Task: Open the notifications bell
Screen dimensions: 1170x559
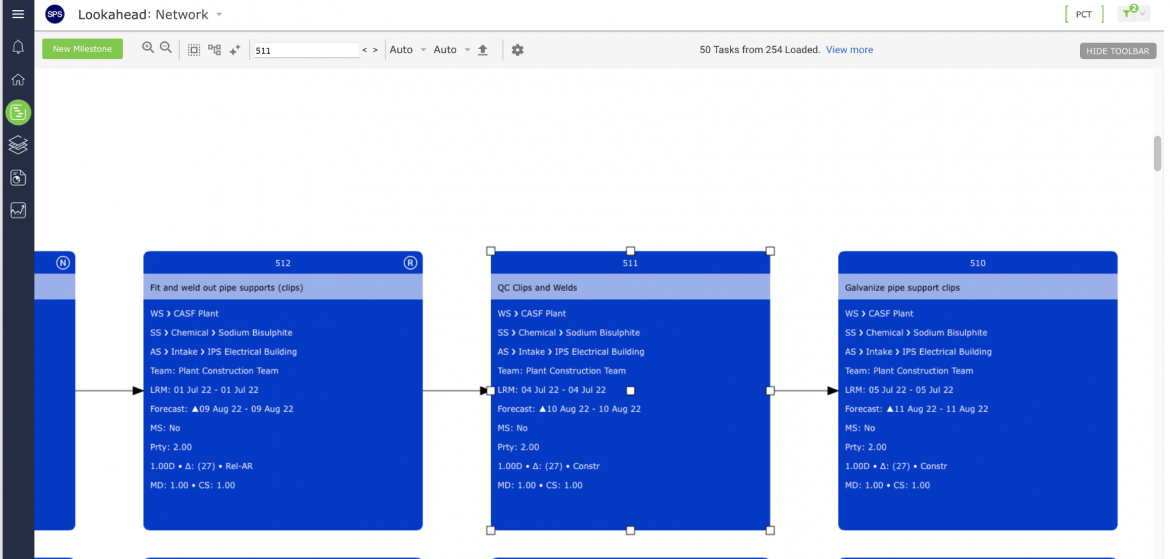Action: click(18, 47)
